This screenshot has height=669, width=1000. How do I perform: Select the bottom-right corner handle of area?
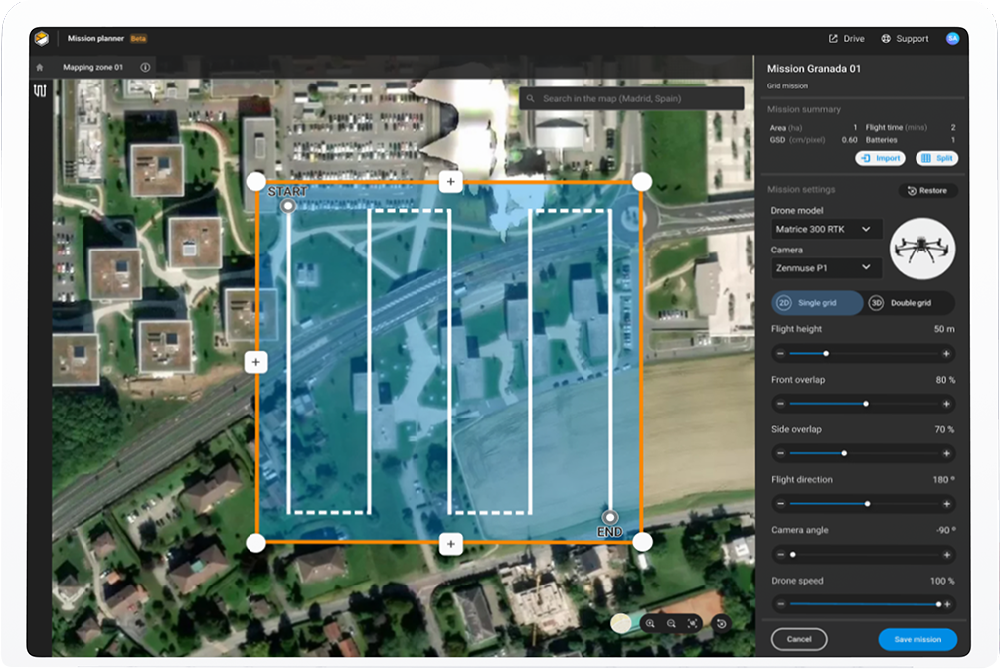click(642, 542)
